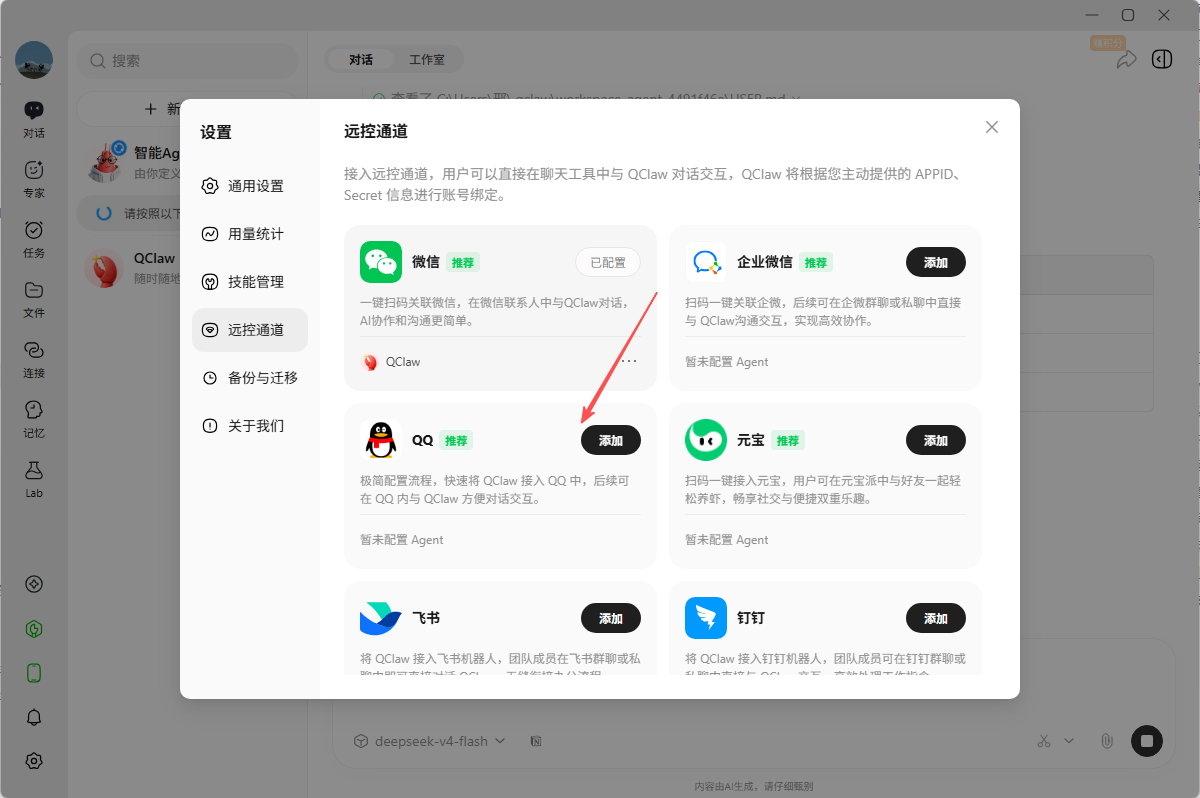The height and width of the screenshot is (798, 1200).
Task: Open 备份与迁移 settings page
Action: pos(249,378)
